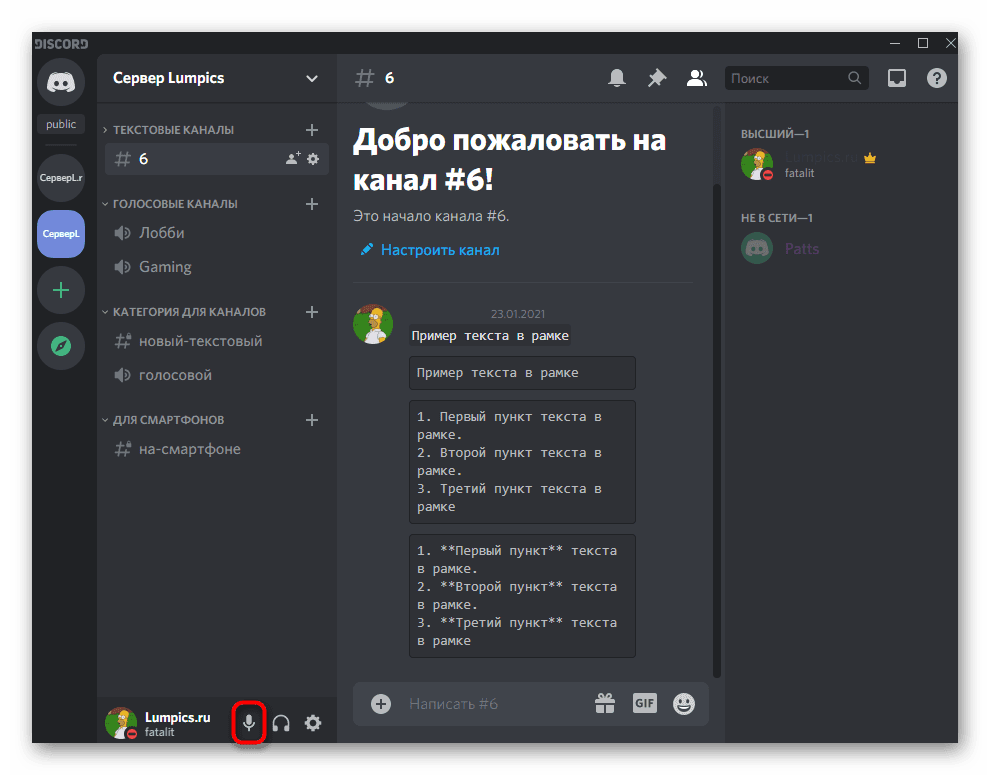Open the СерверL.r server icon
Screen dimensions: 990x775
pyautogui.click(x=61, y=177)
